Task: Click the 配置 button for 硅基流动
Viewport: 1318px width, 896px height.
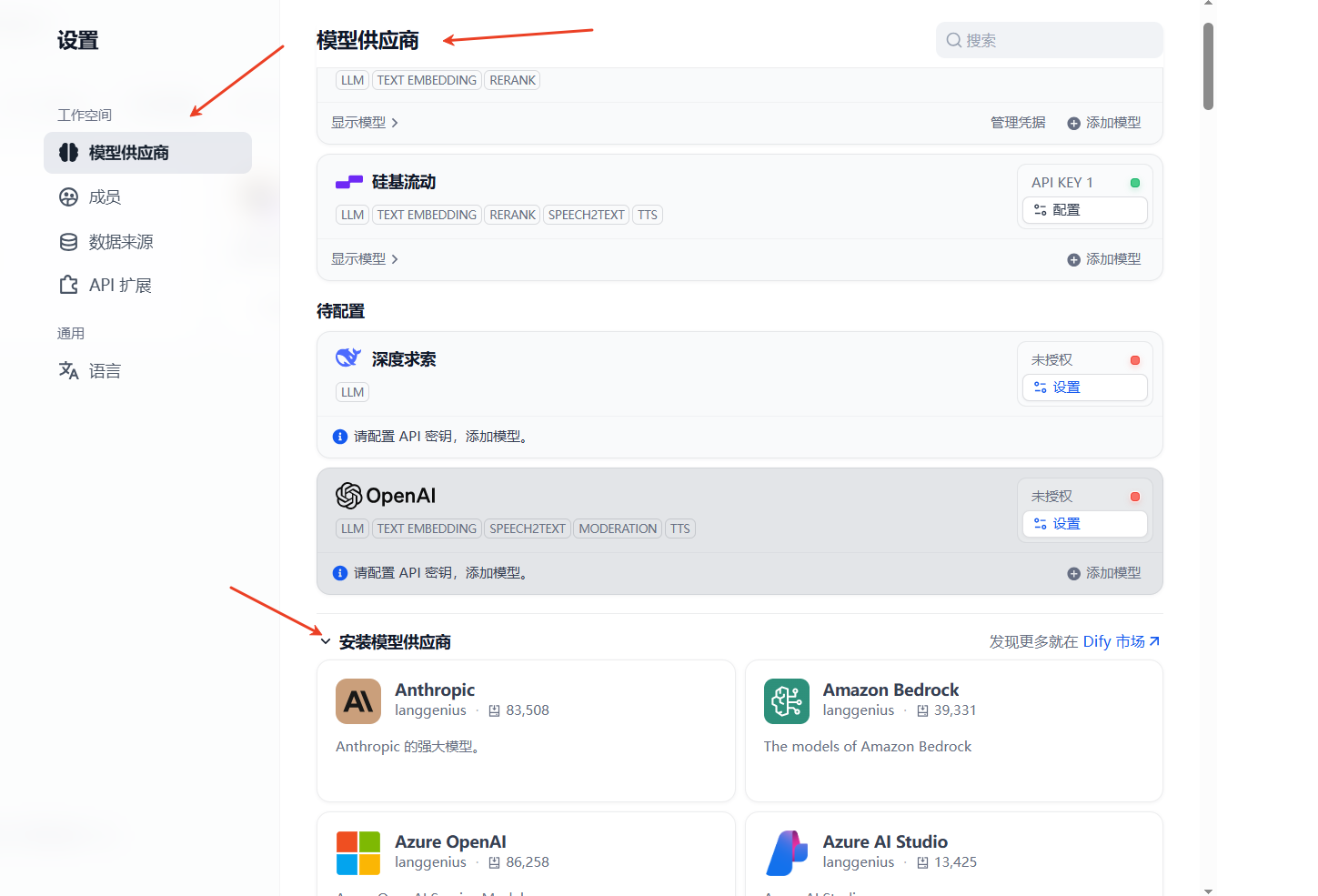Action: pyautogui.click(x=1084, y=210)
